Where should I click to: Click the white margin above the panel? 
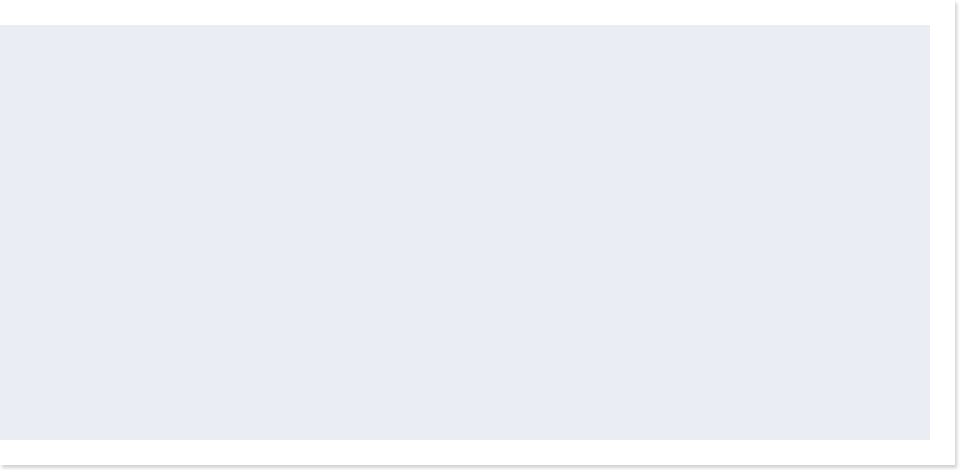coord(477,12)
